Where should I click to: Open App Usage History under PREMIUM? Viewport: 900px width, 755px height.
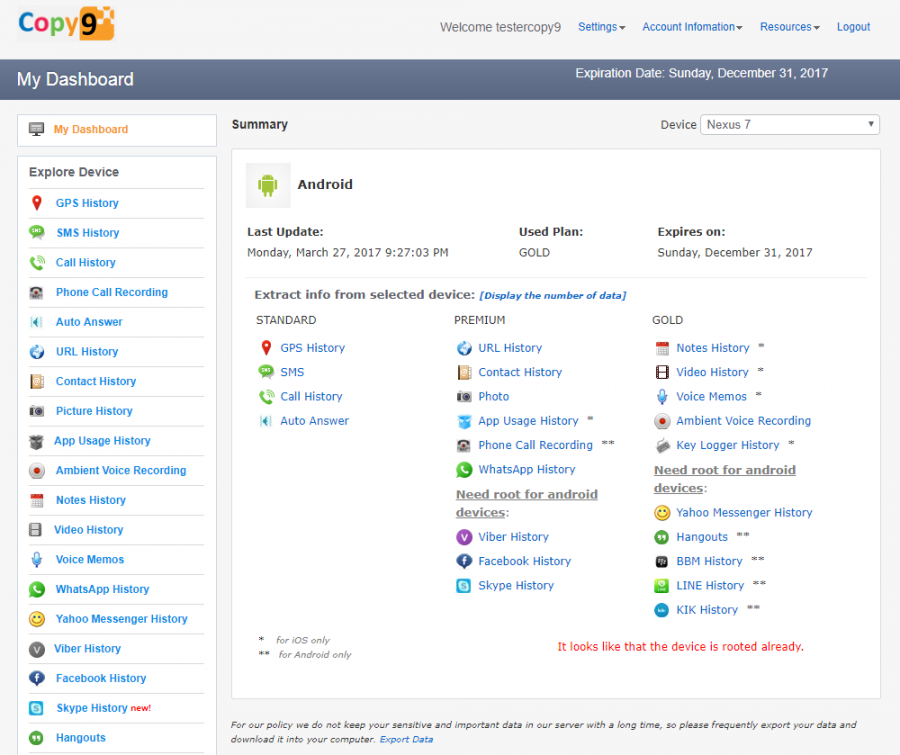528,421
